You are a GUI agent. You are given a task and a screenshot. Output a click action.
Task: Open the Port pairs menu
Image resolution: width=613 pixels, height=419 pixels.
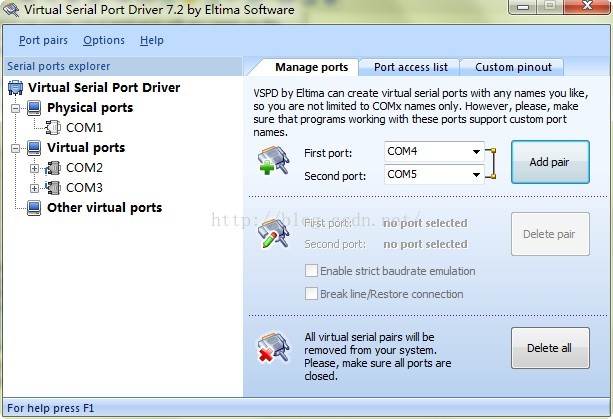click(x=43, y=40)
